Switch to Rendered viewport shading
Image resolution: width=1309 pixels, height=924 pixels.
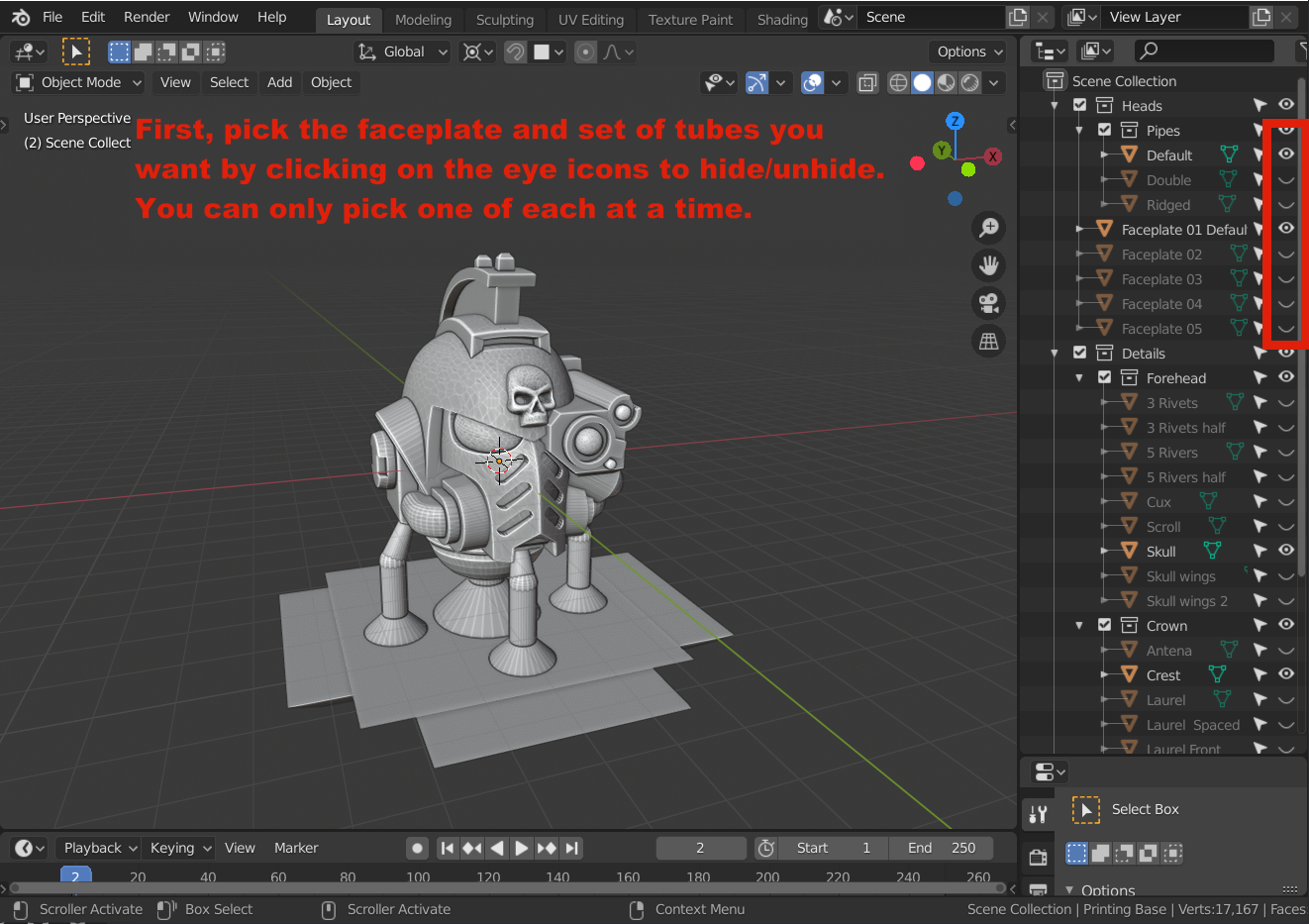(970, 82)
